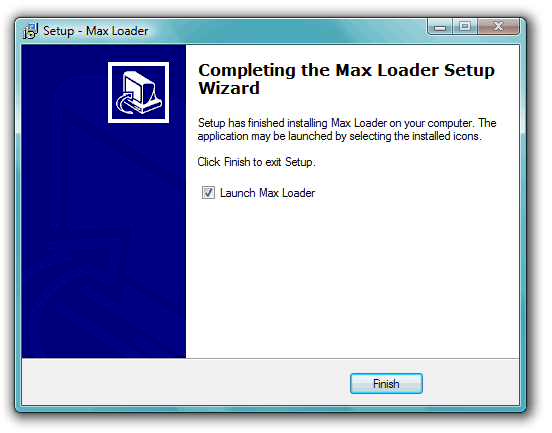Click the 'Setup - Max Loader' title text
The width and height of the screenshot is (552, 433).
[95, 31]
